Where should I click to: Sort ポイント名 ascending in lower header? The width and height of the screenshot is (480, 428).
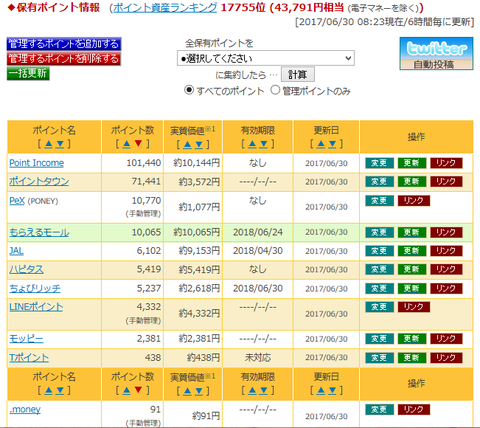tap(49, 390)
